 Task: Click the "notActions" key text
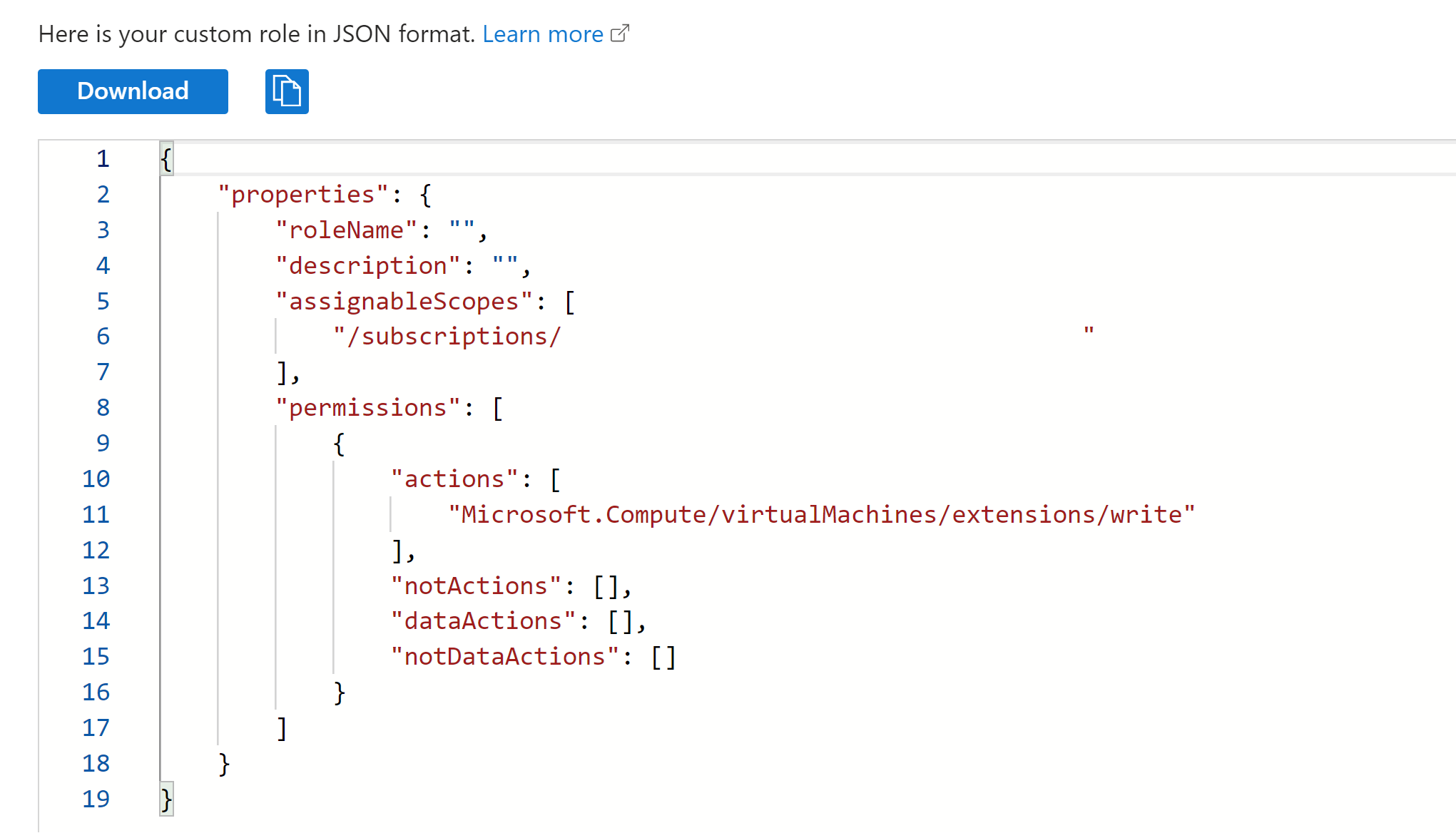(475, 586)
